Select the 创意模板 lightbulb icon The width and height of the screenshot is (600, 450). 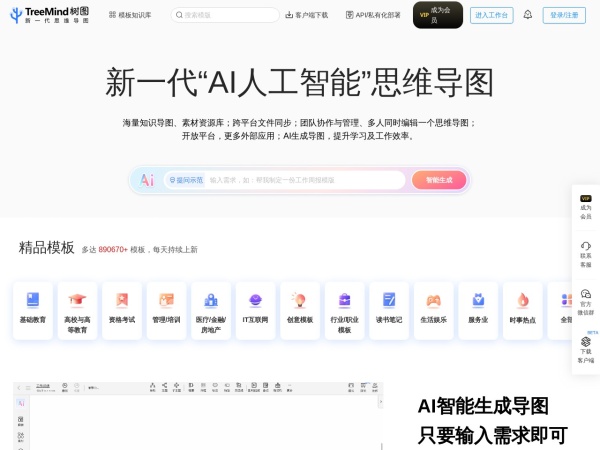click(x=299, y=300)
